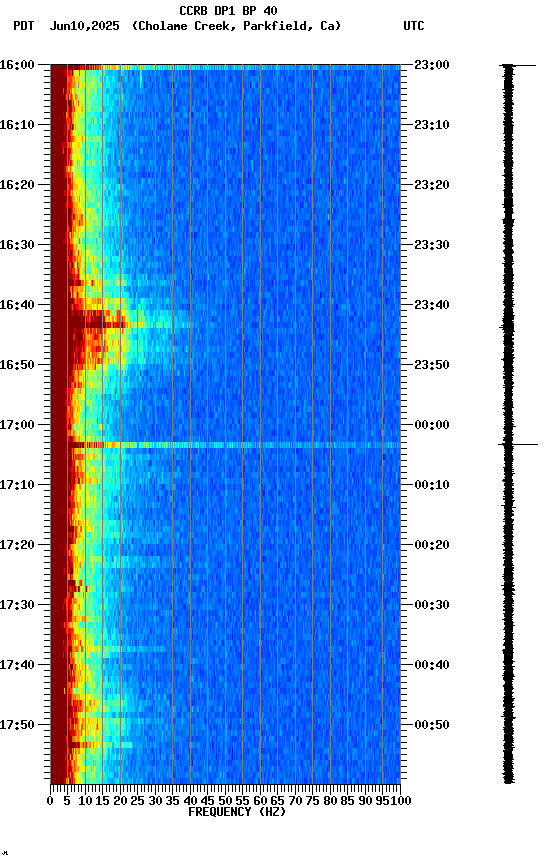Image resolution: width=552 pixels, height=864 pixels.
Task: Click the 16:50 PDT time label
Action: (17, 365)
